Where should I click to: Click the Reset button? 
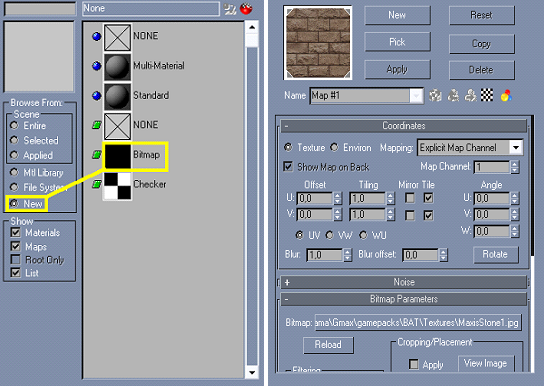click(x=482, y=15)
